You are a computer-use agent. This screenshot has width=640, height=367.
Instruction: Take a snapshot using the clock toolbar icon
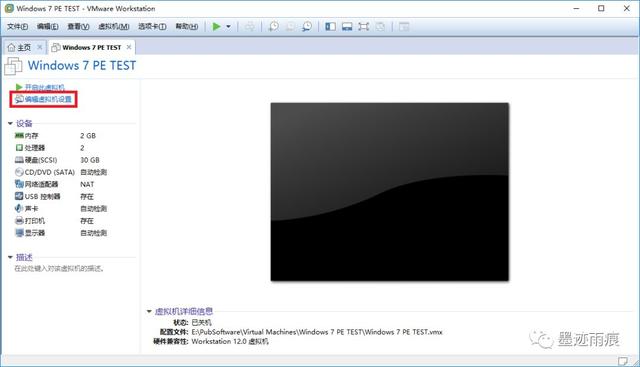pos(274,27)
